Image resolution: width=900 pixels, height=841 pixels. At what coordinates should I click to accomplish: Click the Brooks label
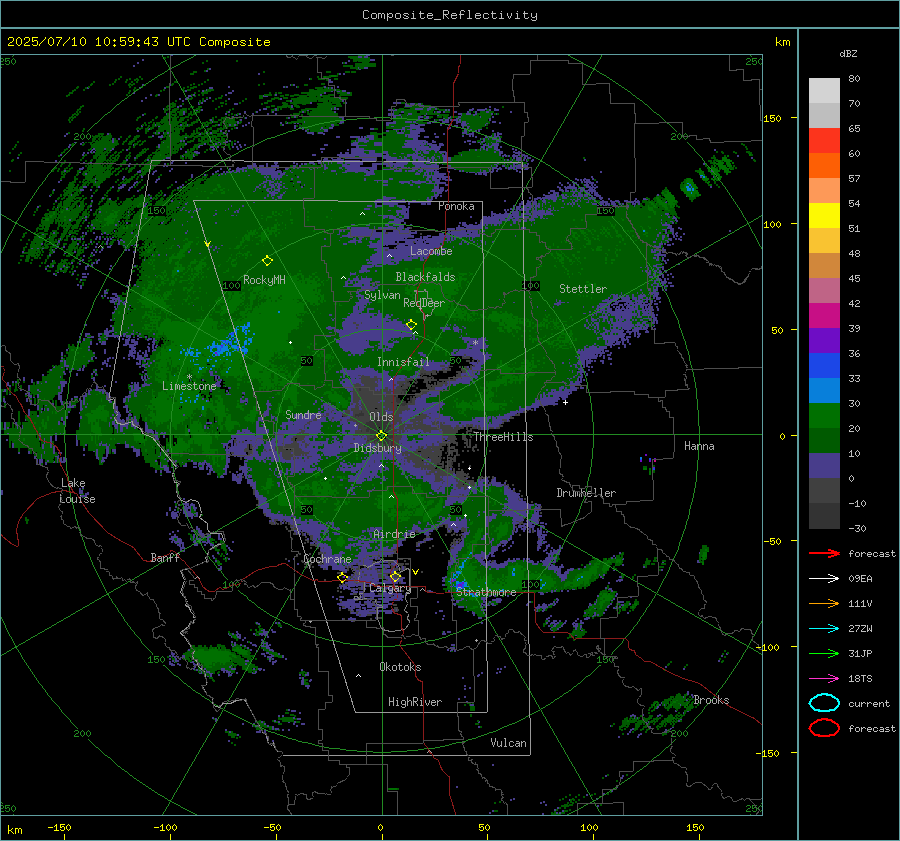711,700
